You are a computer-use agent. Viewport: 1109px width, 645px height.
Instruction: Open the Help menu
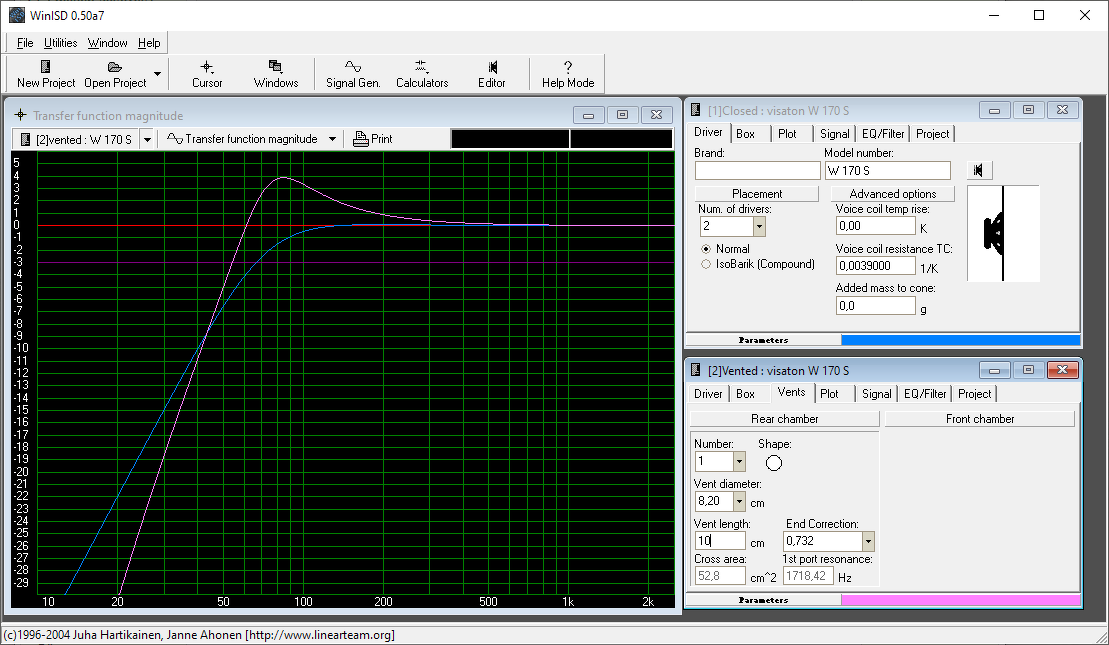pyautogui.click(x=149, y=42)
